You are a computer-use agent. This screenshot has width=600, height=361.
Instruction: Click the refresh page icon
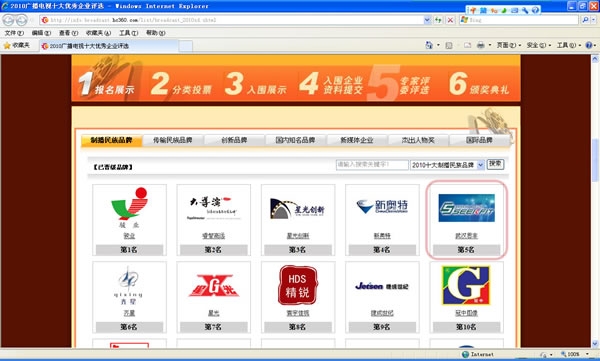[x=438, y=20]
